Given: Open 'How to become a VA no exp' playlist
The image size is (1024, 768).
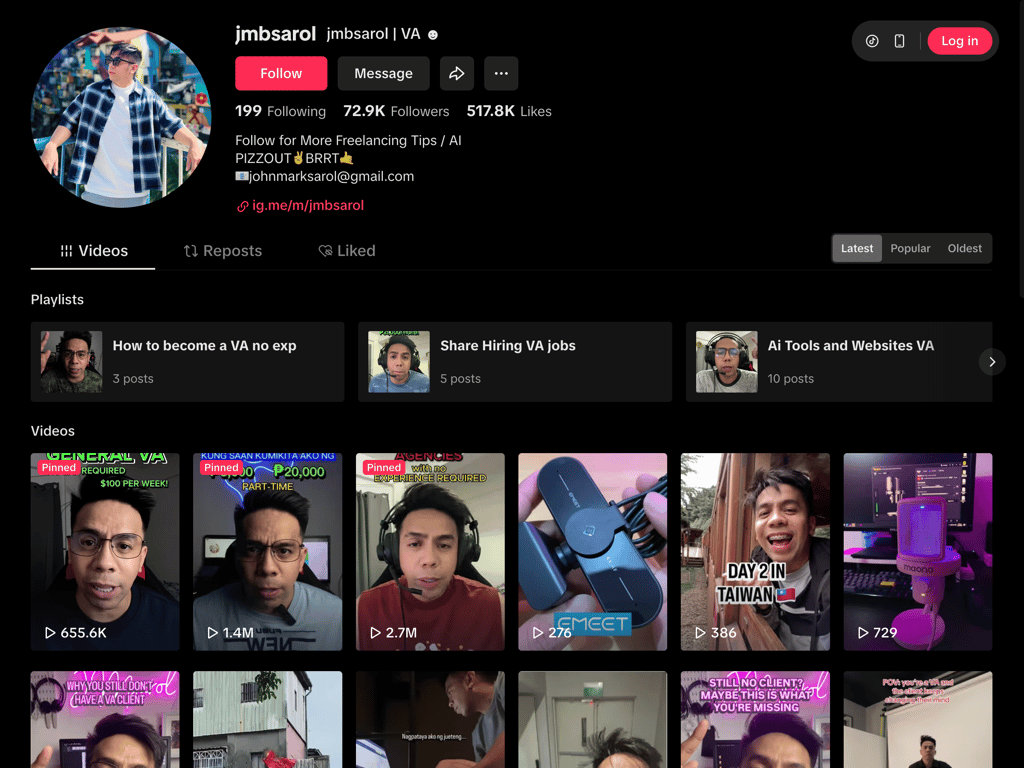Looking at the screenshot, I should [187, 362].
